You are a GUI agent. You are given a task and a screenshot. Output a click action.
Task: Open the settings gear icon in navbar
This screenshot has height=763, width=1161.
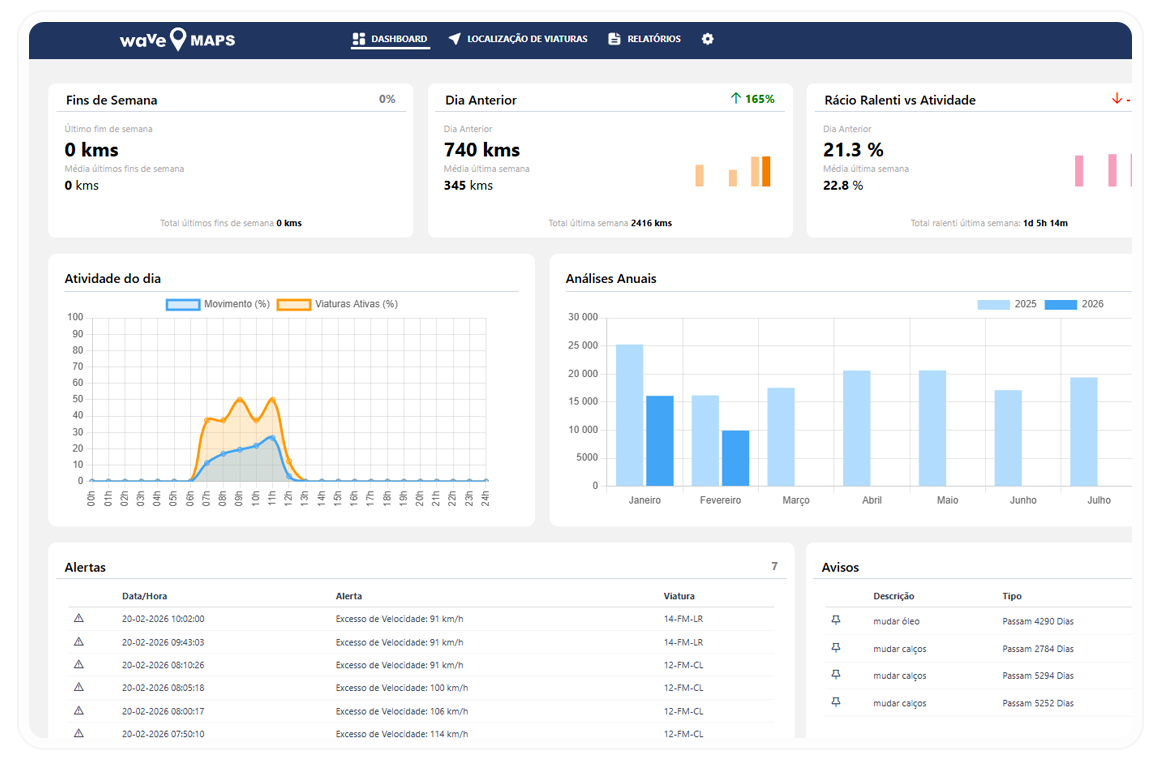[x=708, y=39]
